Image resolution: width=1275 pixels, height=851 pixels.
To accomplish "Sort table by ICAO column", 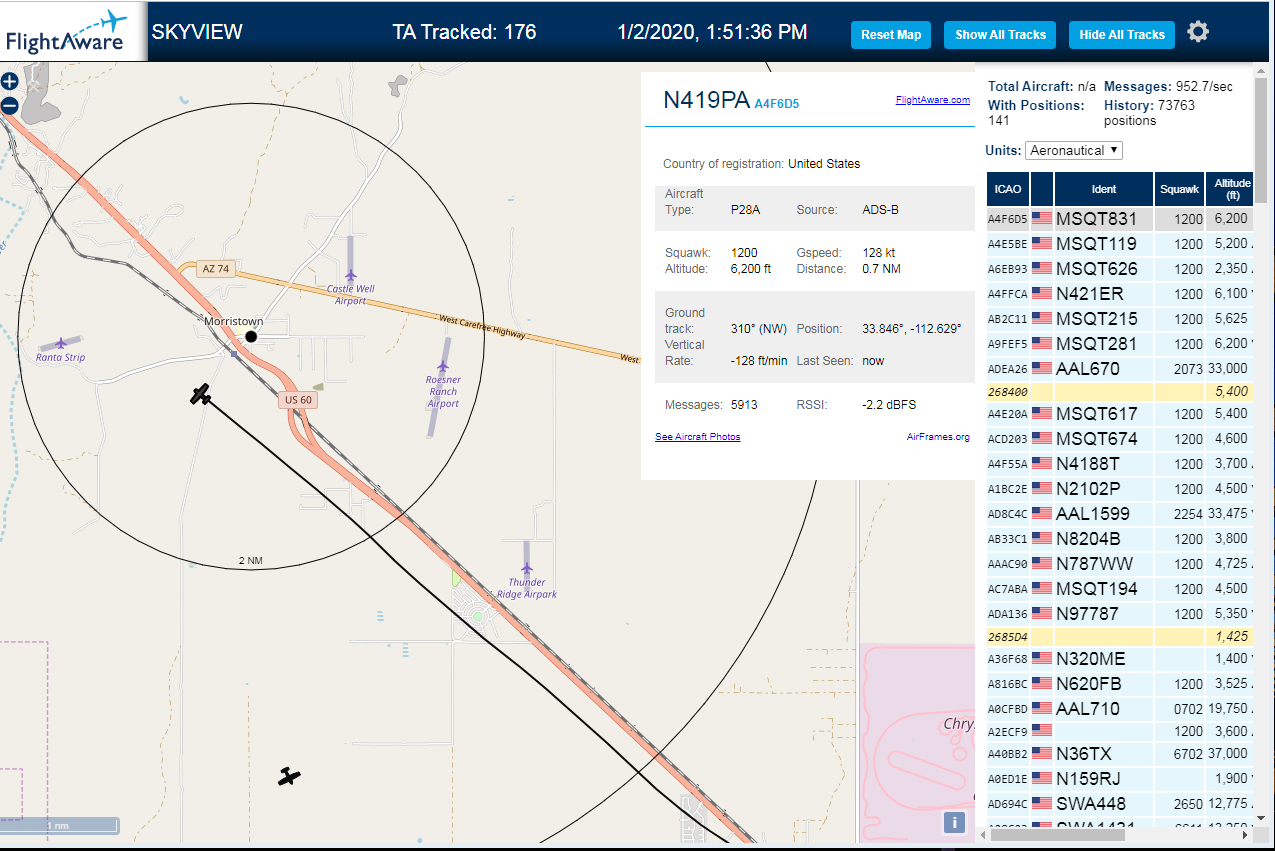I will pyautogui.click(x=1008, y=188).
